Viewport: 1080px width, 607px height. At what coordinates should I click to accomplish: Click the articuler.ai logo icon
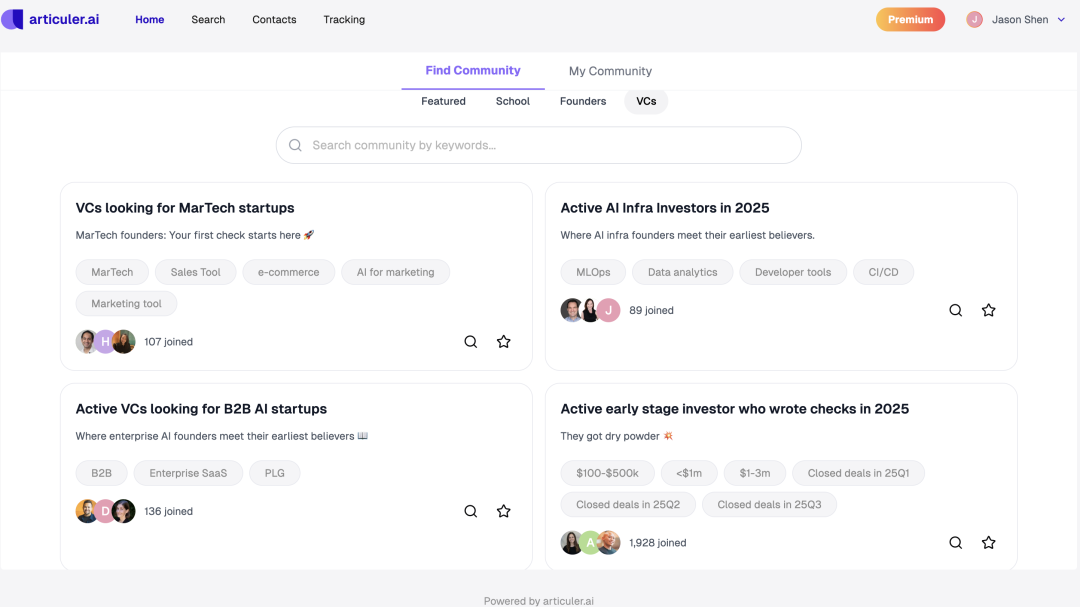pyautogui.click(x=13, y=19)
